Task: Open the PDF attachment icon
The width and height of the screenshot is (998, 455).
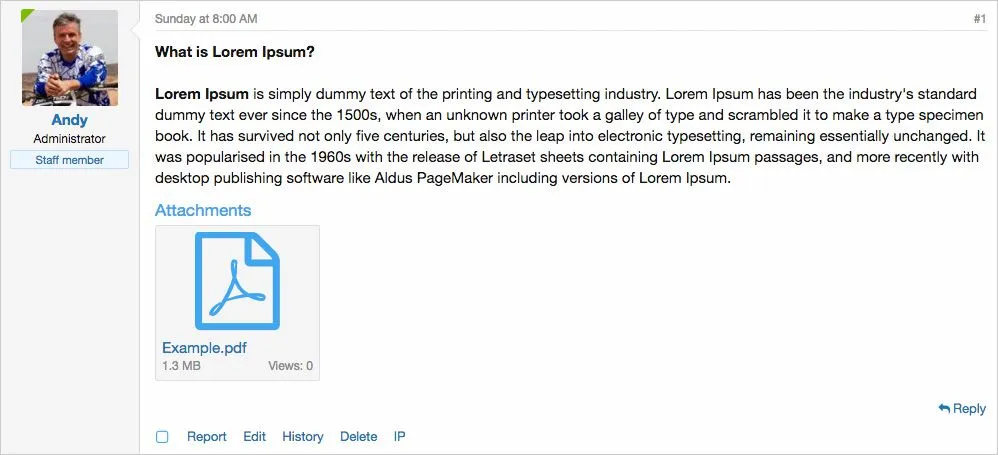Action: (237, 281)
